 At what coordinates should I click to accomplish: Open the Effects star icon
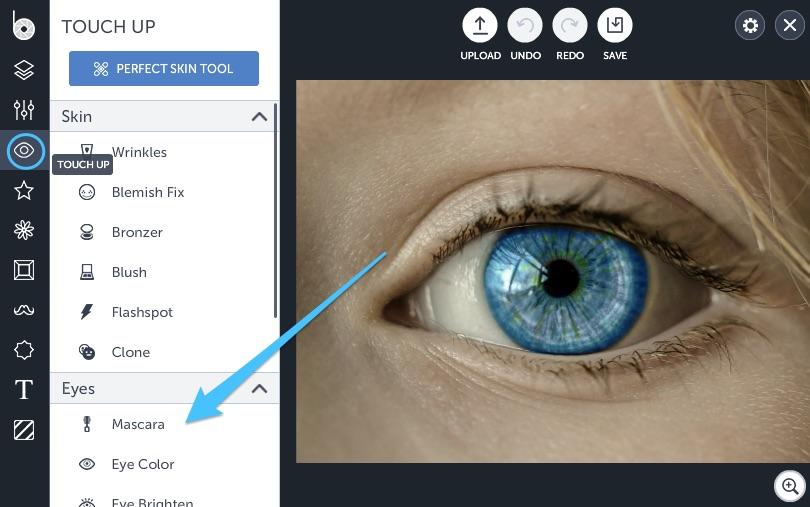pos(24,190)
